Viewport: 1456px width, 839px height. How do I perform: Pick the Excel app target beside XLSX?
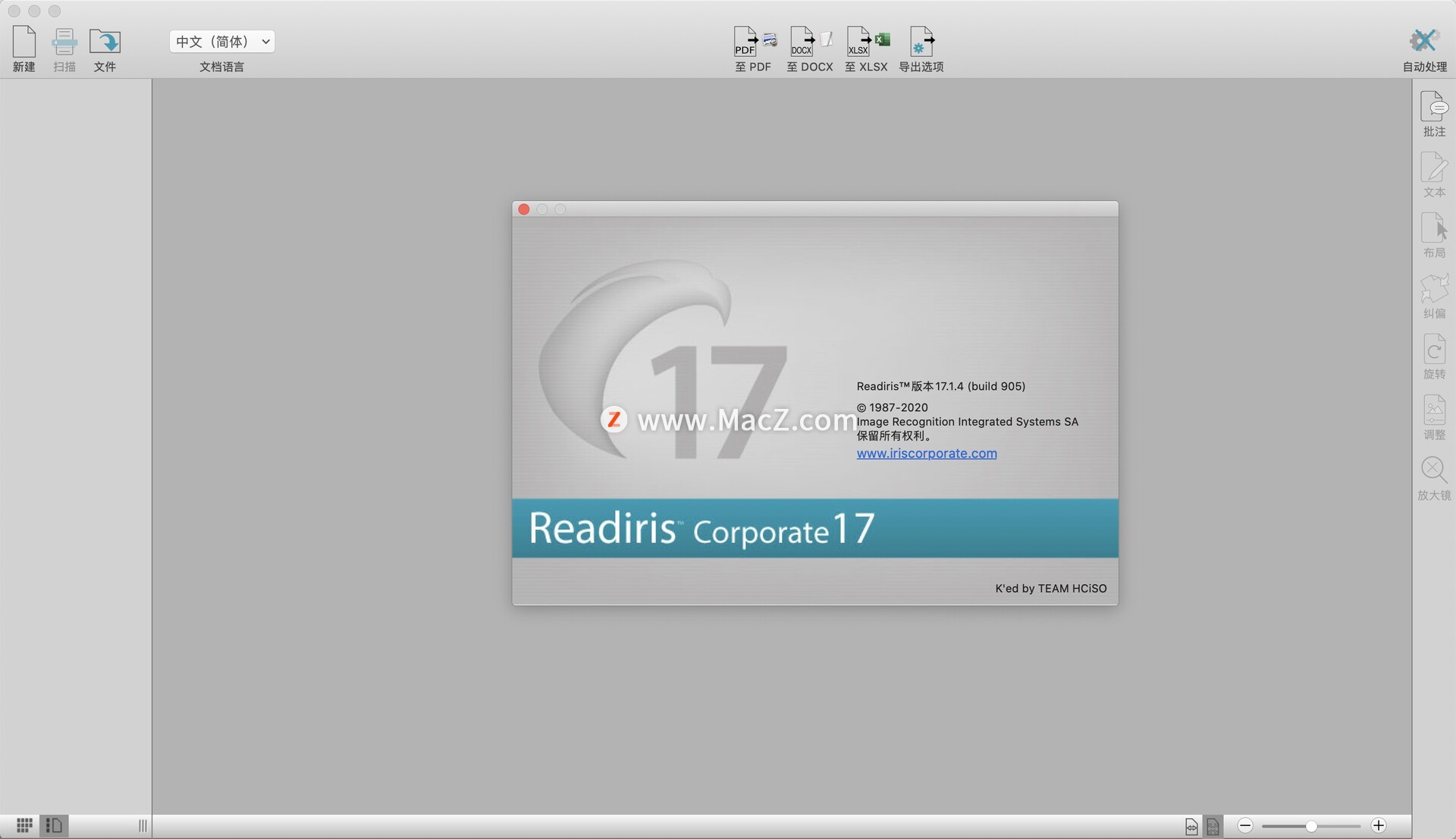(x=883, y=39)
